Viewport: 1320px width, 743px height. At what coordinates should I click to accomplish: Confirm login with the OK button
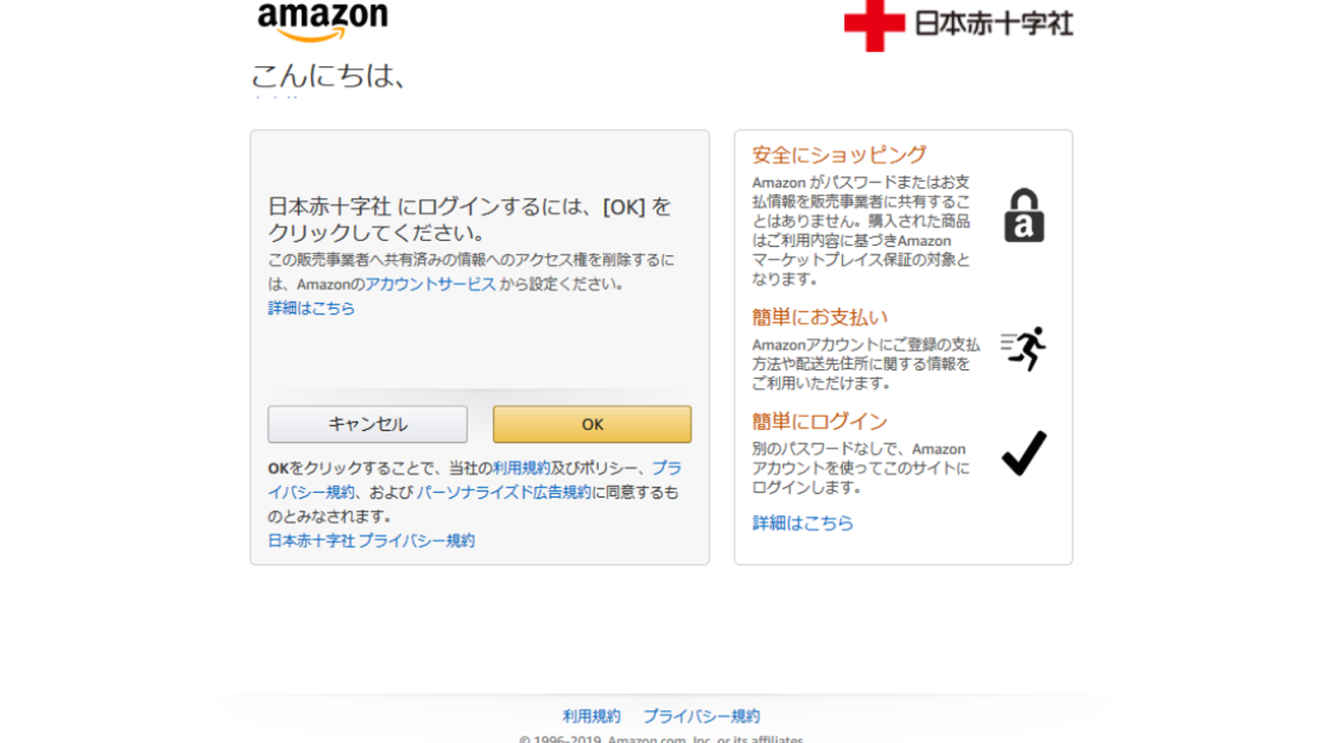click(592, 424)
